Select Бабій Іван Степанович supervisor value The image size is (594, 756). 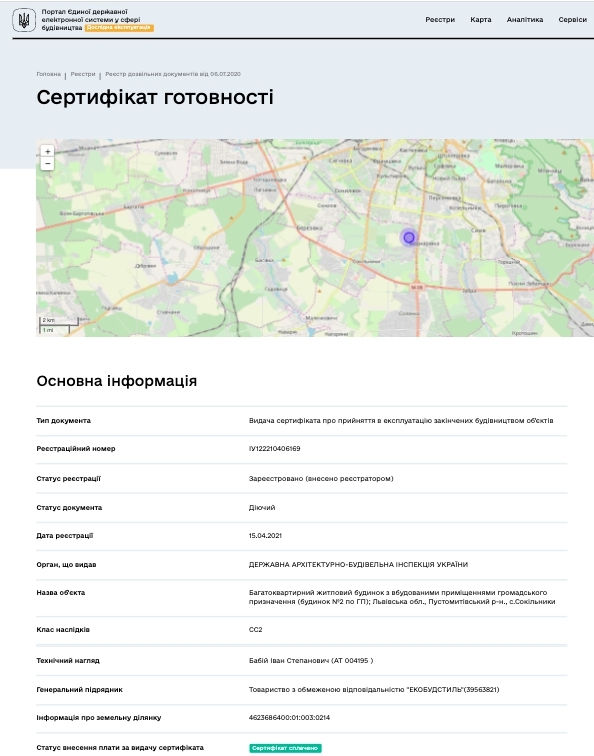(x=311, y=661)
